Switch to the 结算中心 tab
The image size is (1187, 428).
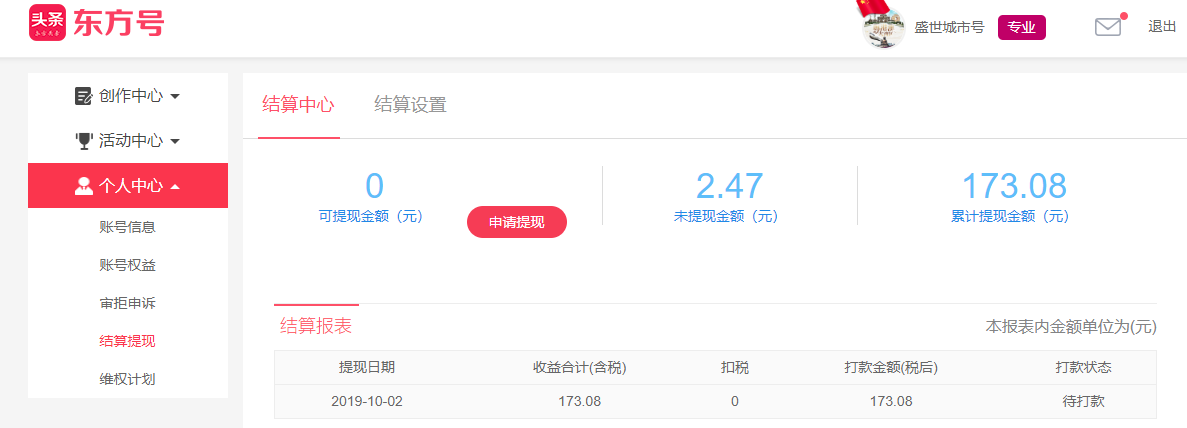[298, 105]
